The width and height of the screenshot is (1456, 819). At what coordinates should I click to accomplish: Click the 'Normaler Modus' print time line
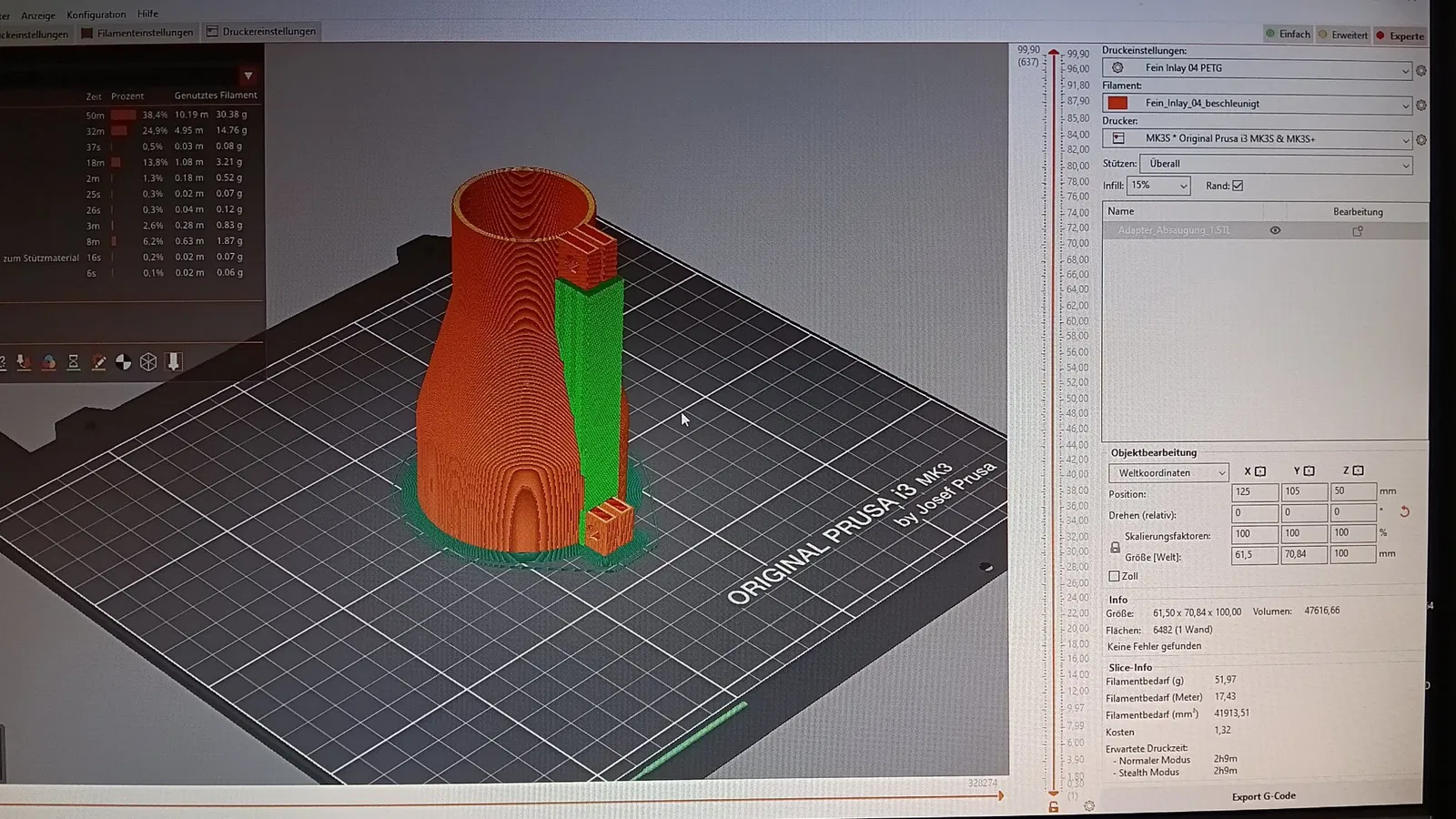pyautogui.click(x=1174, y=760)
